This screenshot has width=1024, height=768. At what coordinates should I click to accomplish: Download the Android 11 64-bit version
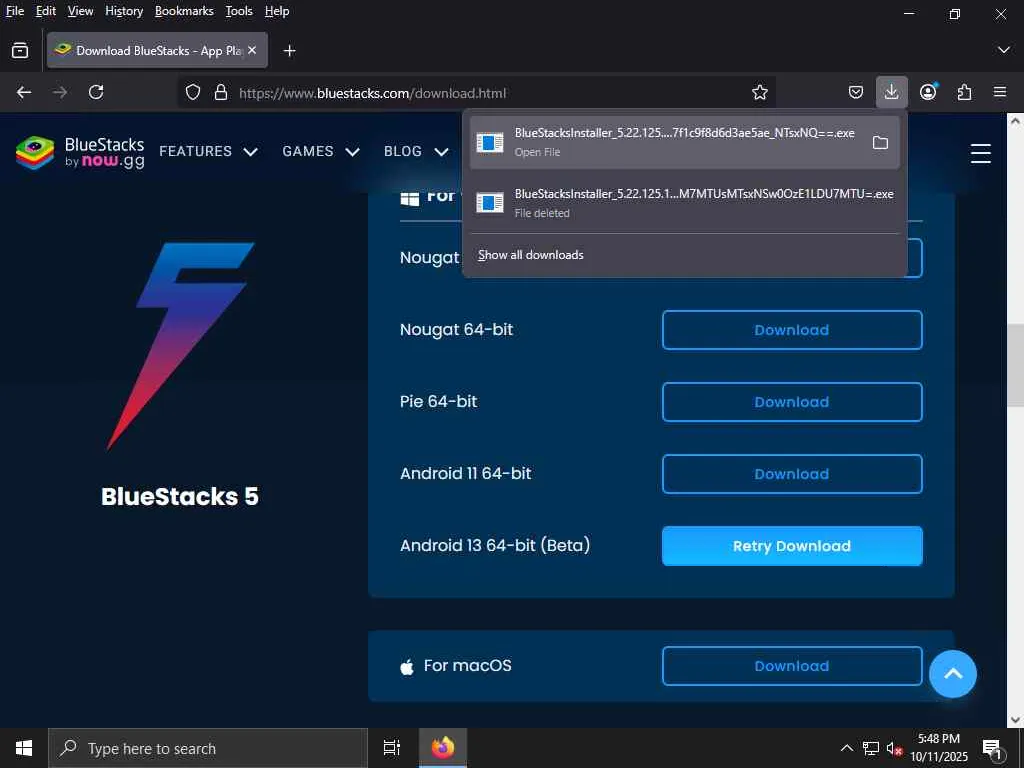[x=792, y=473]
